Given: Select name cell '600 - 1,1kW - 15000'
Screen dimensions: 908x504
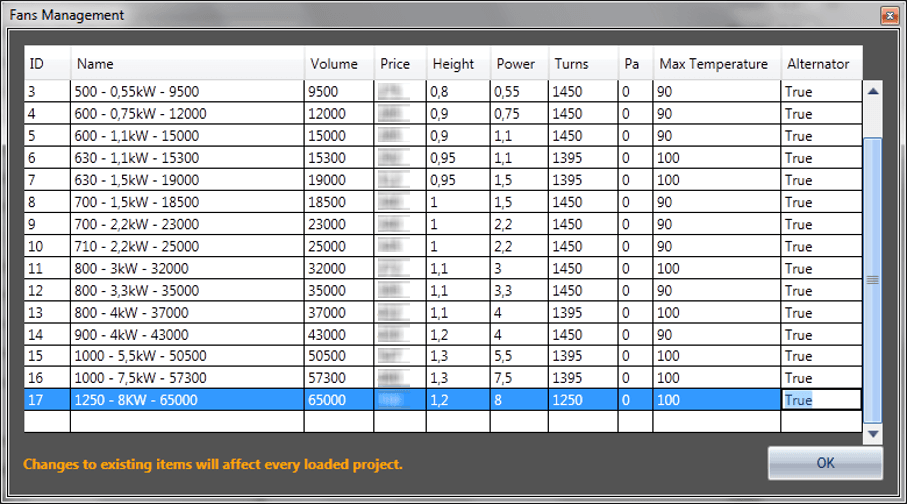Looking at the screenshot, I should pyautogui.click(x=187, y=136).
